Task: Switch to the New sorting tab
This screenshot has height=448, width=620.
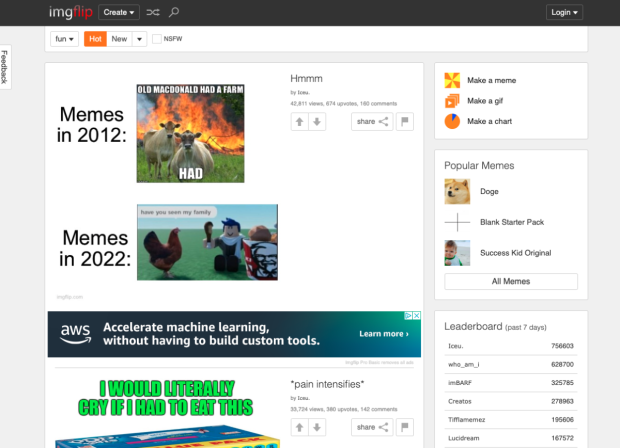Action: (x=119, y=39)
